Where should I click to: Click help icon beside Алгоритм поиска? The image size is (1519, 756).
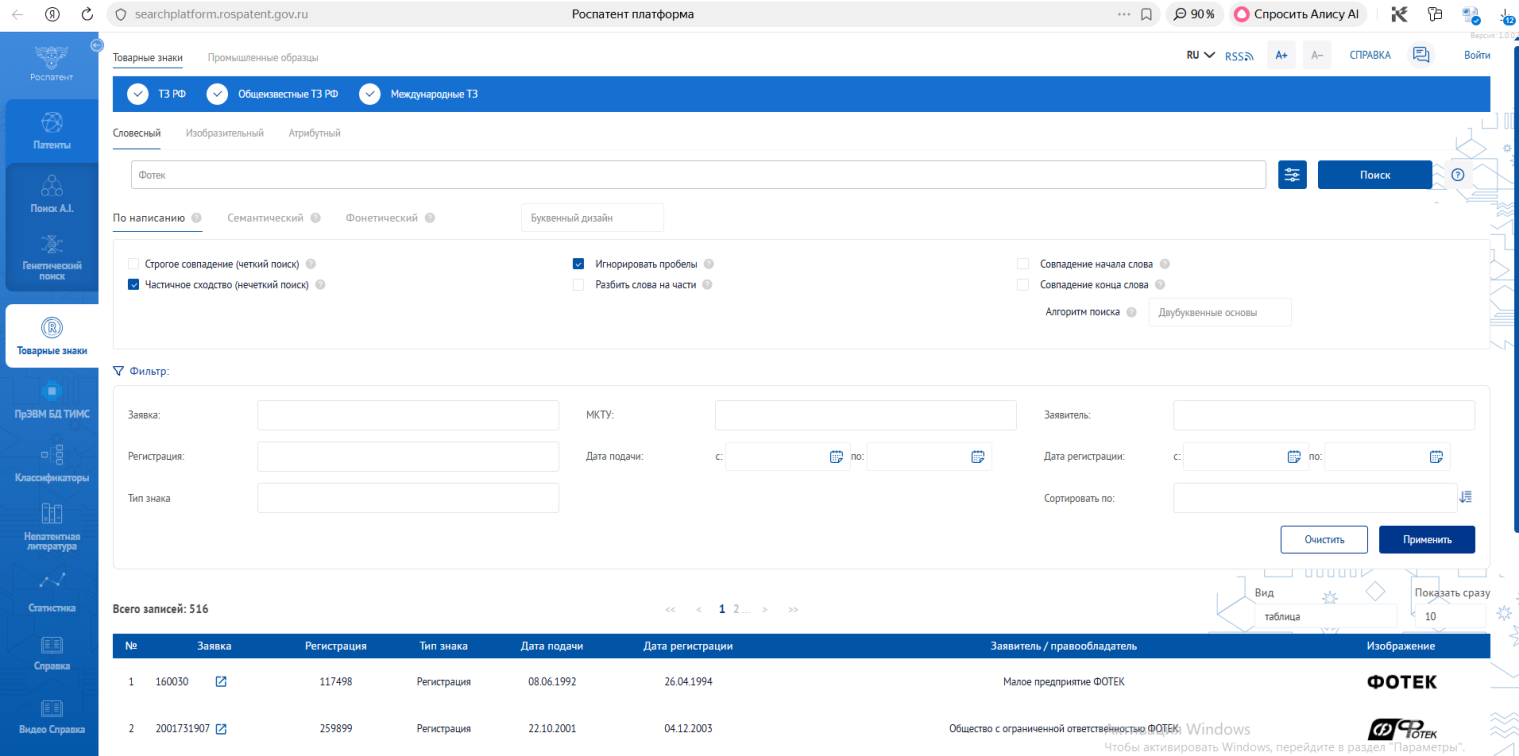(x=1131, y=312)
